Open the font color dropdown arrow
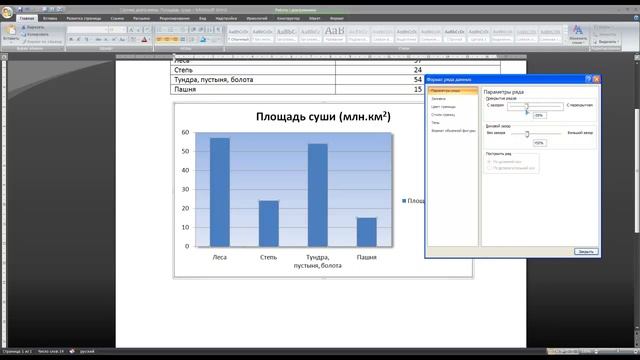The width and height of the screenshot is (640, 360). pos(149,40)
